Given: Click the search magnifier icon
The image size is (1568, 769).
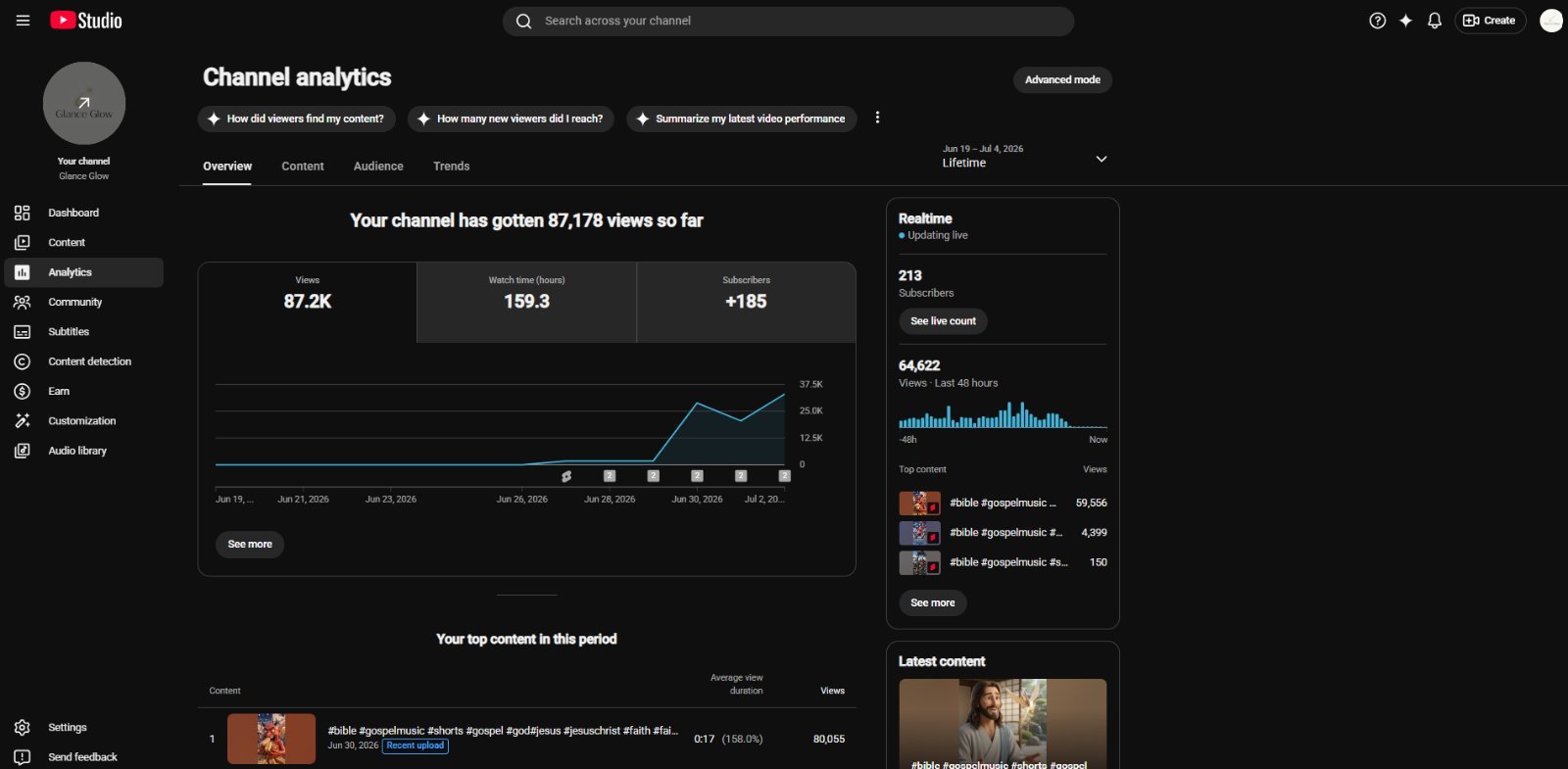Looking at the screenshot, I should 524,22.
